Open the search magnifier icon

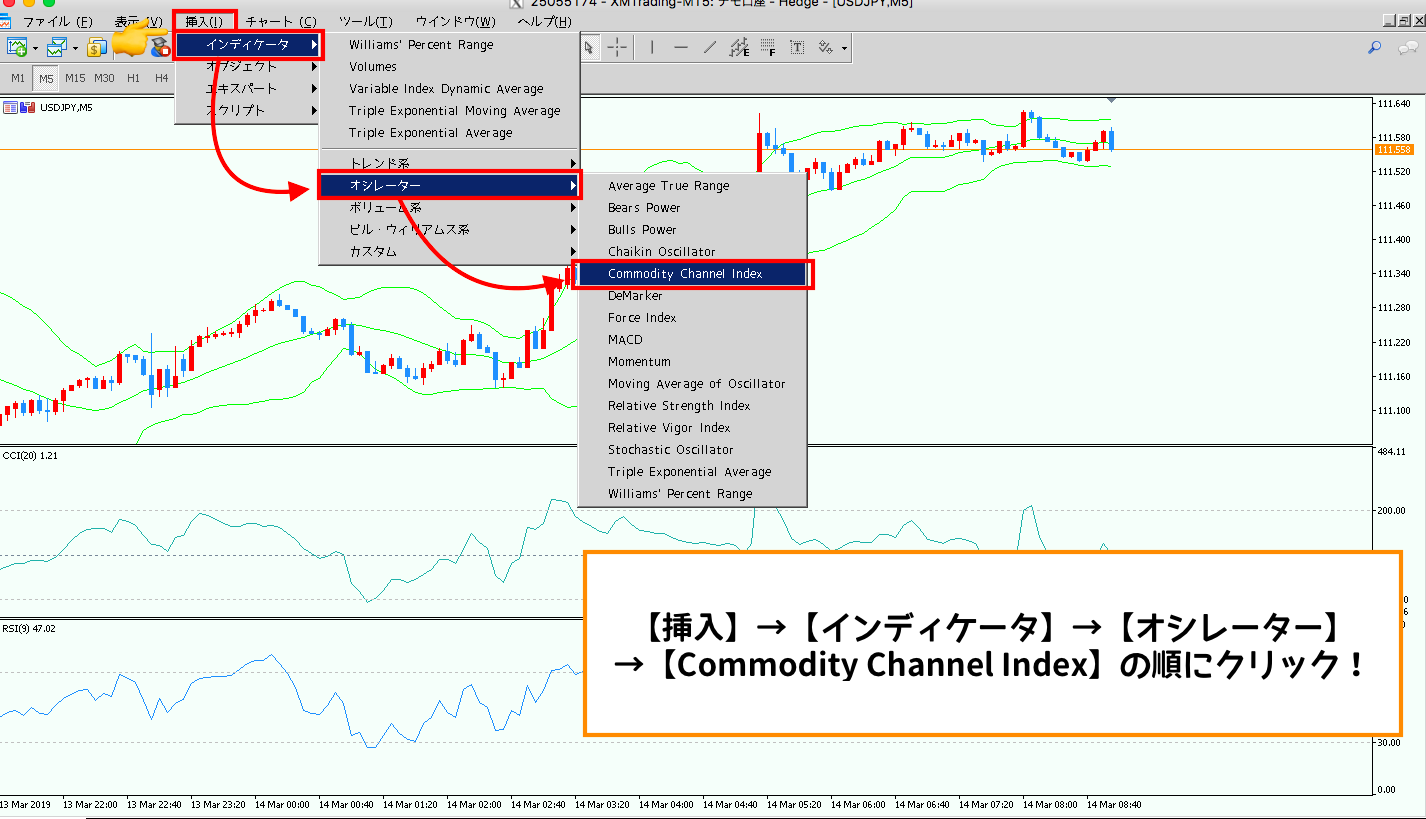(x=1376, y=47)
